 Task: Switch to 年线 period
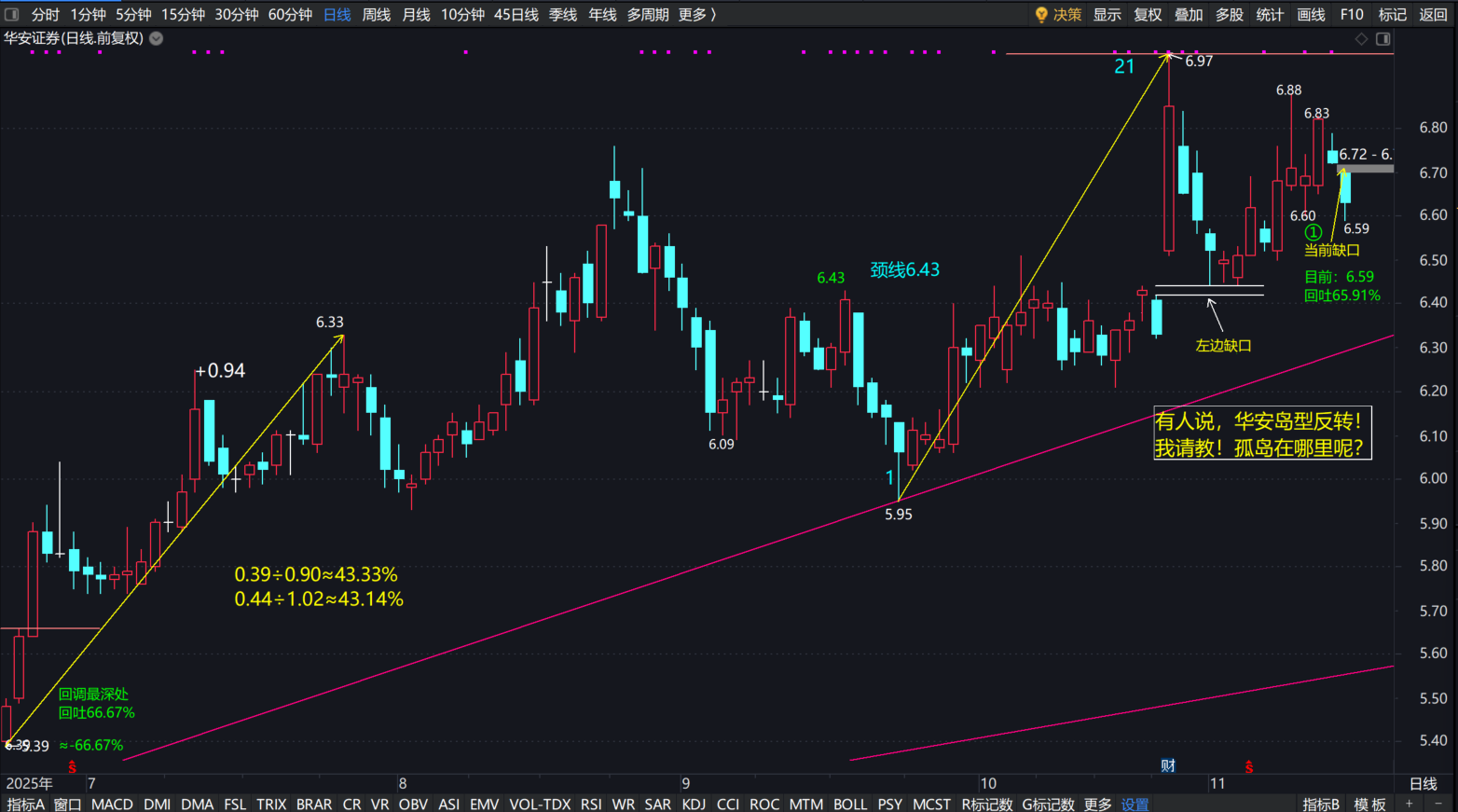(x=602, y=14)
